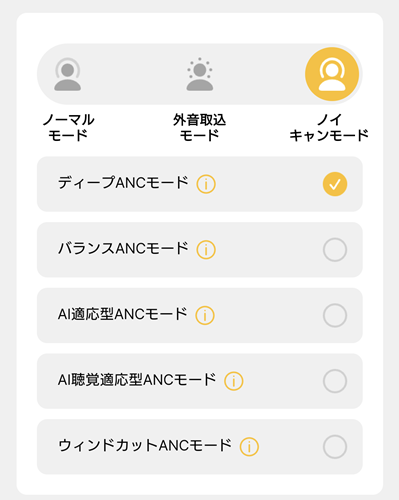Screen dimensions: 399x500
Task: View info for ウィンドカットANCモード
Action: point(249,447)
